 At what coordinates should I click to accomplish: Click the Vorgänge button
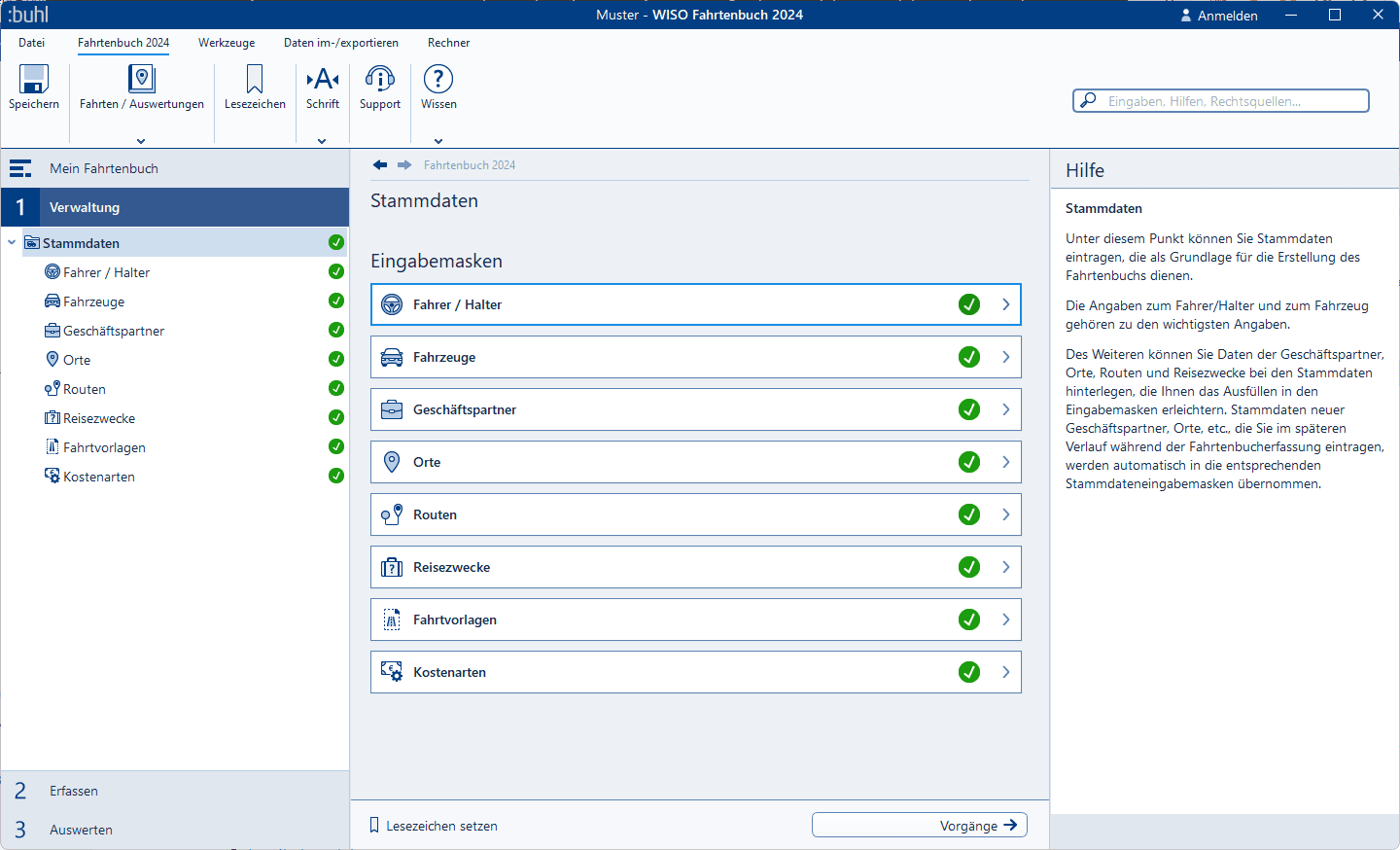point(920,825)
